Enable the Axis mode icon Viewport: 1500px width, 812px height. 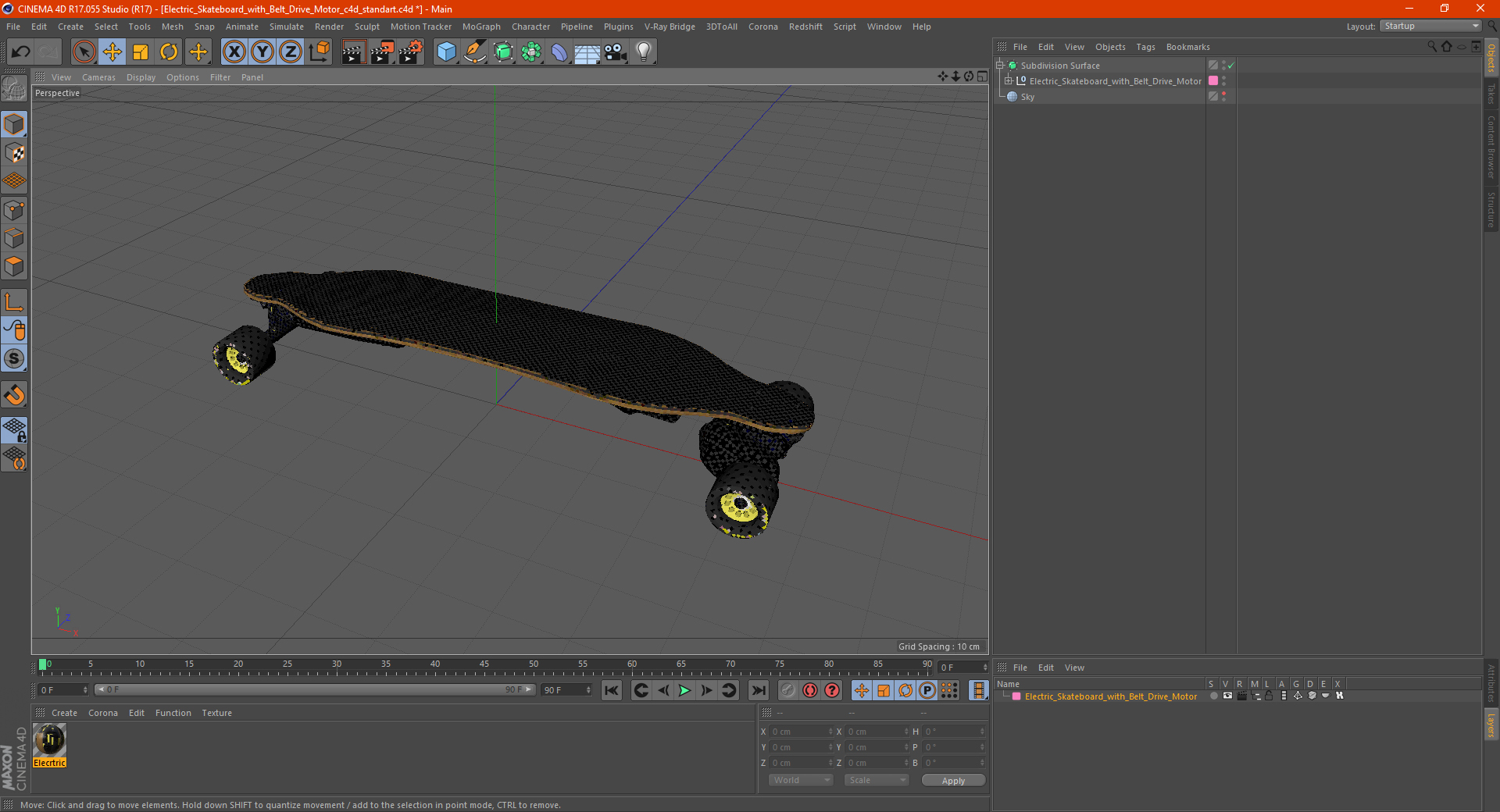tap(14, 302)
